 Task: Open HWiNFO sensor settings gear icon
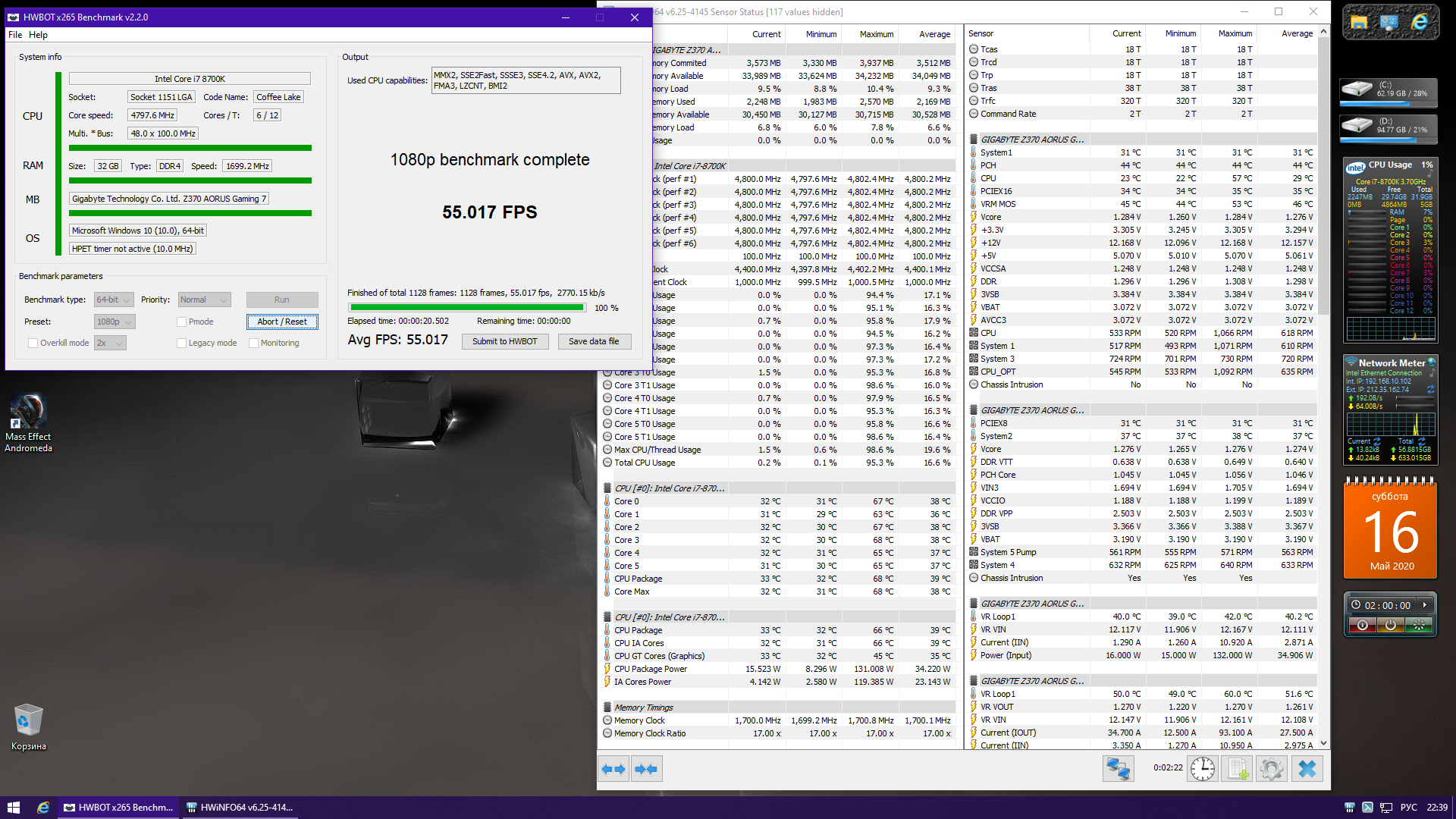[x=1272, y=769]
